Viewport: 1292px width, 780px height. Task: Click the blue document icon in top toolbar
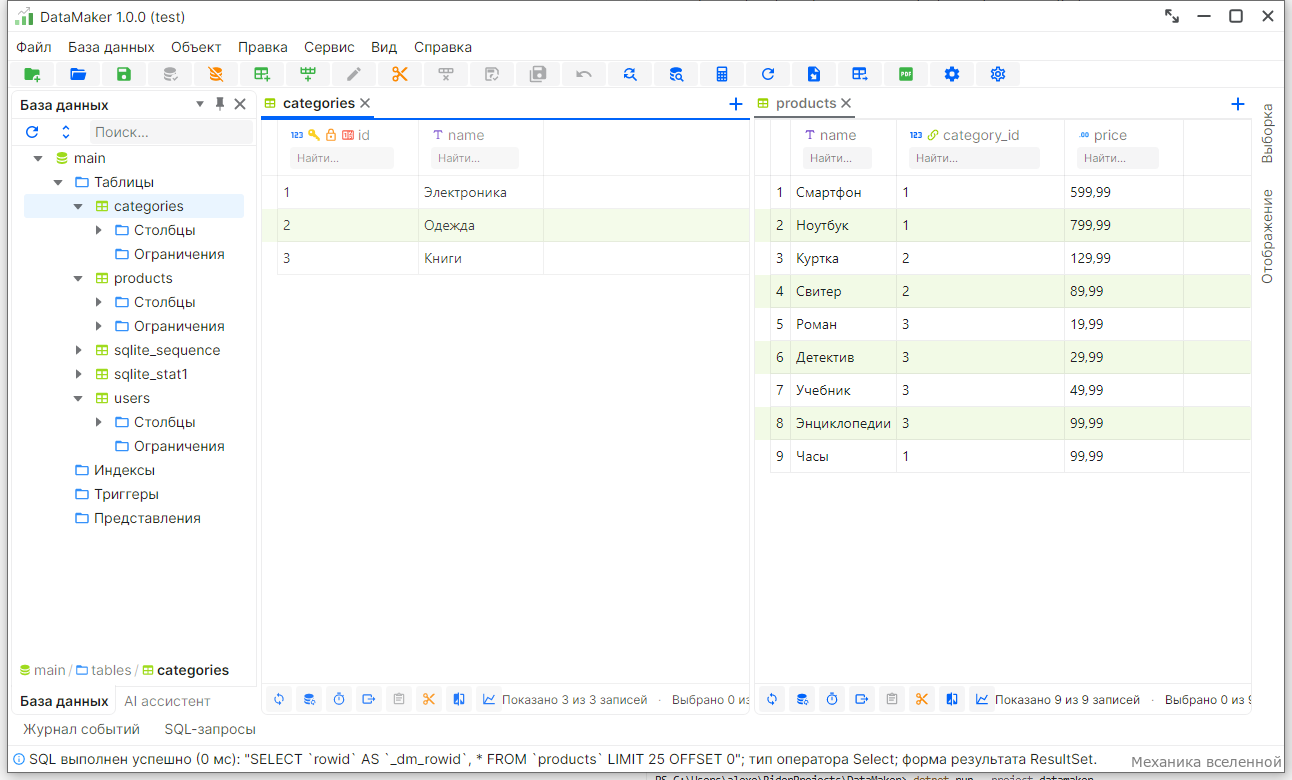tap(814, 74)
